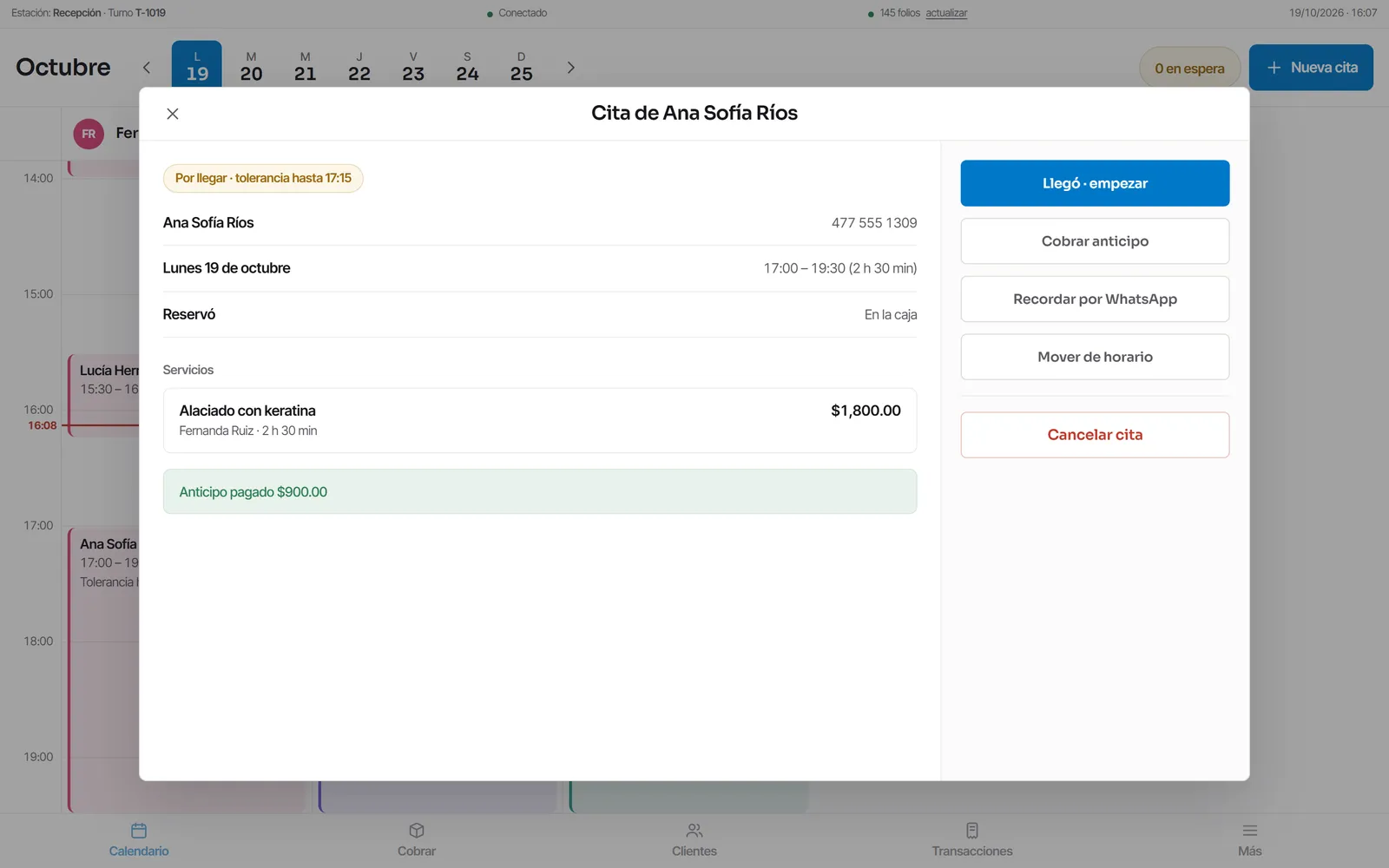1389x868 pixels.
Task: Click the Lunes 19 de octubre row label
Action: point(227,268)
